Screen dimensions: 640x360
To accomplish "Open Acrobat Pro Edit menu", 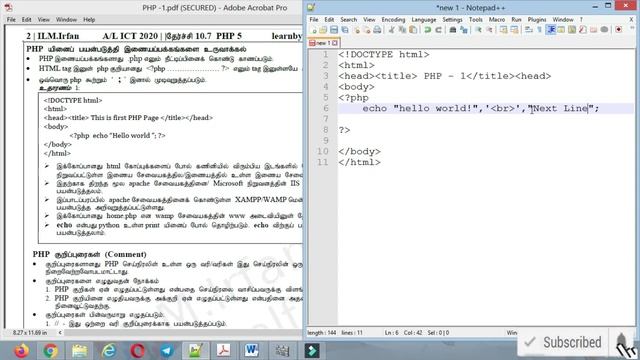I will click(x=27, y=20).
